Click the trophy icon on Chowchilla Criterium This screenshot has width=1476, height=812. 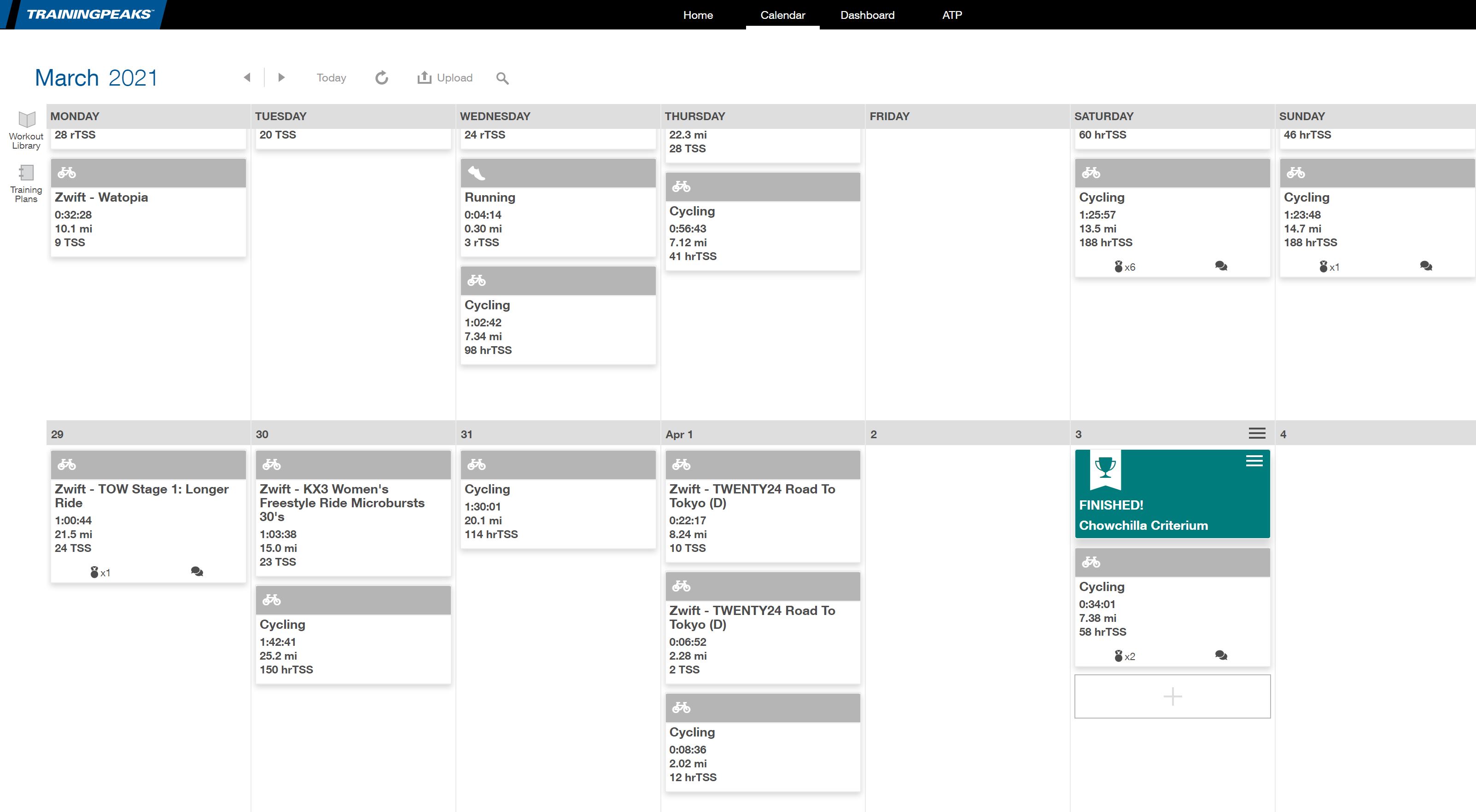(1105, 468)
